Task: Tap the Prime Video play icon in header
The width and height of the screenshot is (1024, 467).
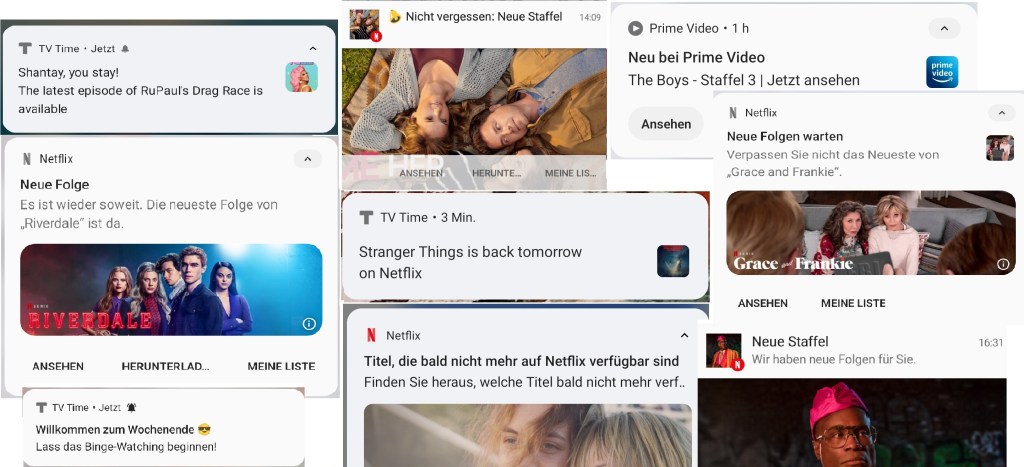Action: coord(635,28)
